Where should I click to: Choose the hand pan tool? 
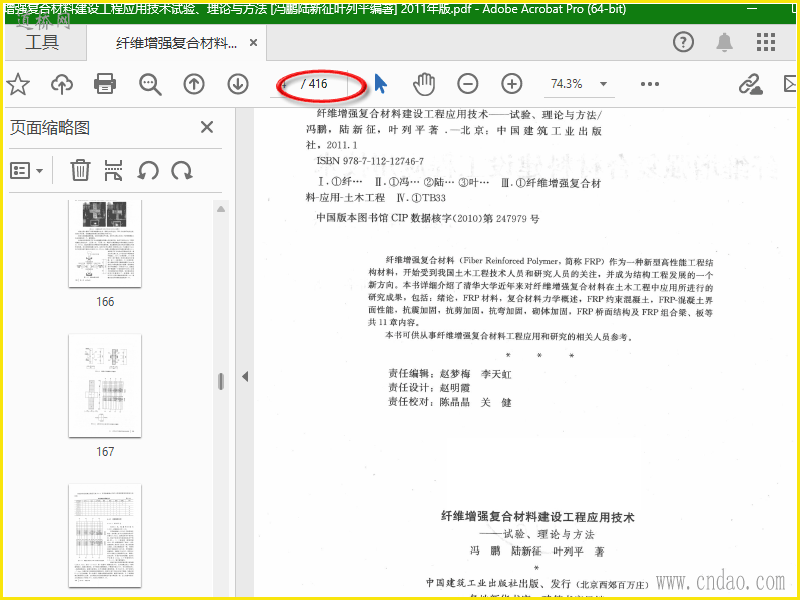[424, 84]
